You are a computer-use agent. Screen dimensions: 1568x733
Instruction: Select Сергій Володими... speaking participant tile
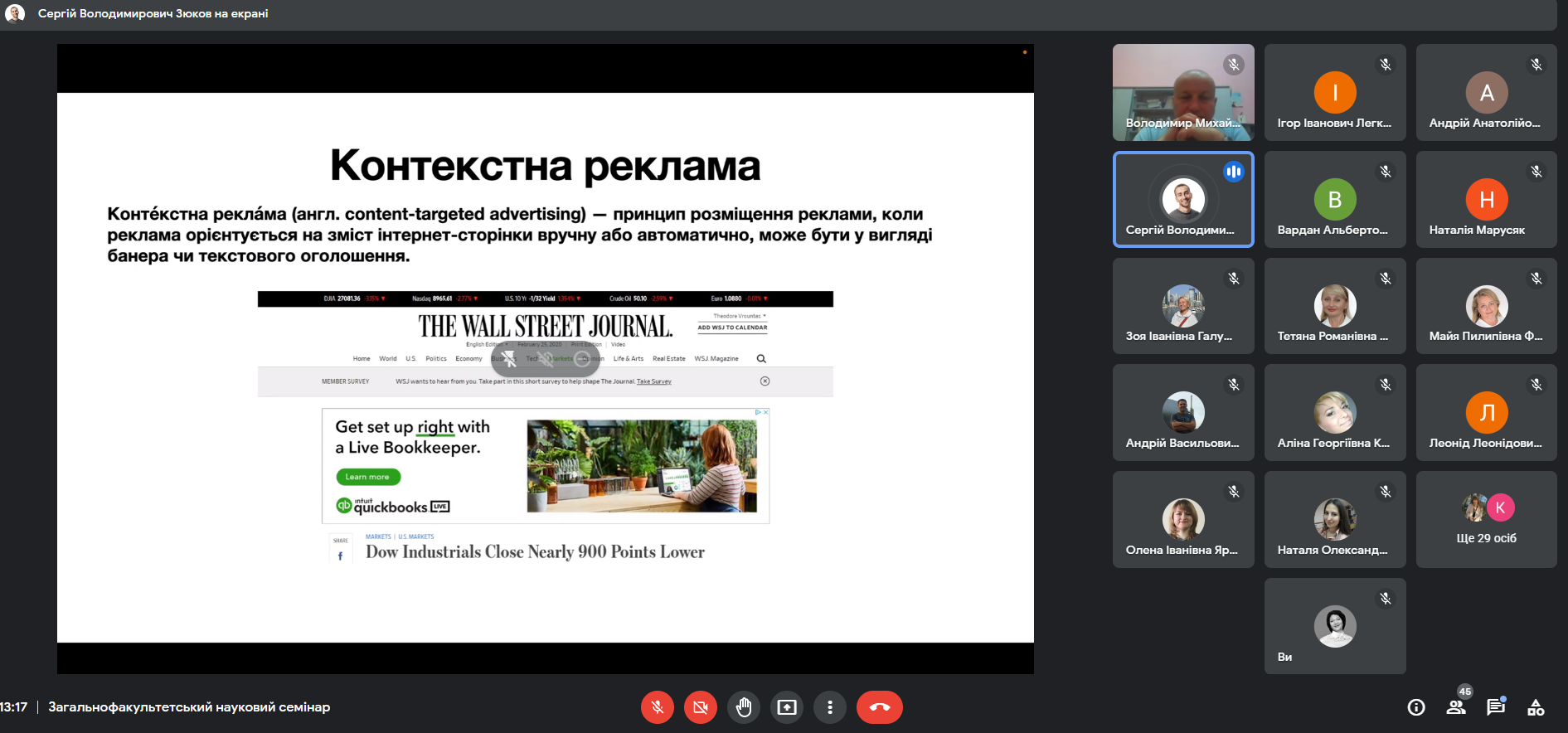pos(1183,199)
